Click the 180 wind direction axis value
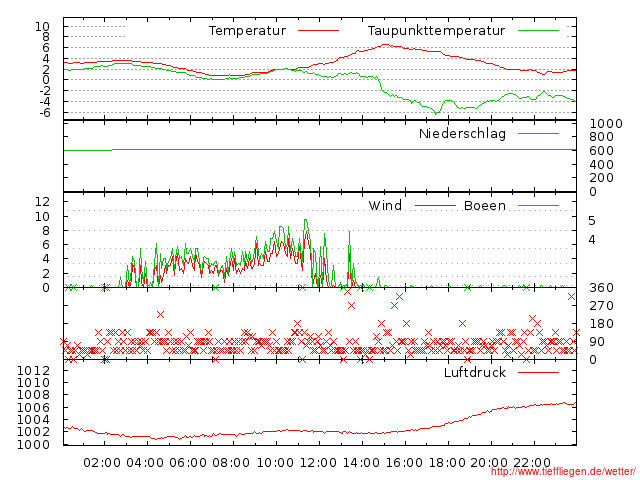Image resolution: width=640 pixels, height=480 pixels. (602, 324)
